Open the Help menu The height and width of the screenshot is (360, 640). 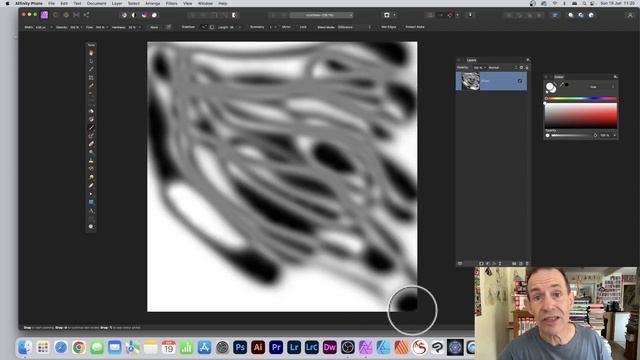coord(222,3)
